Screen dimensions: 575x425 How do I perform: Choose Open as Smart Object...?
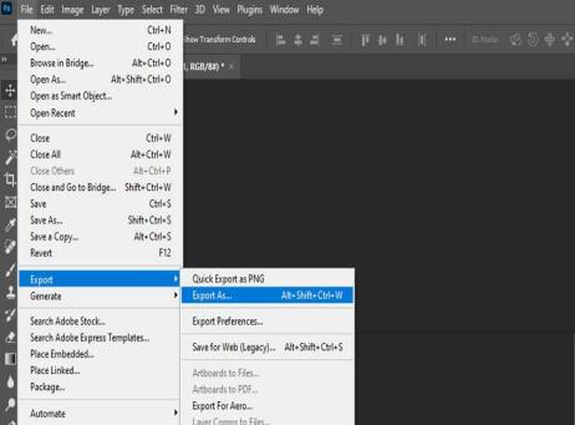click(100, 96)
